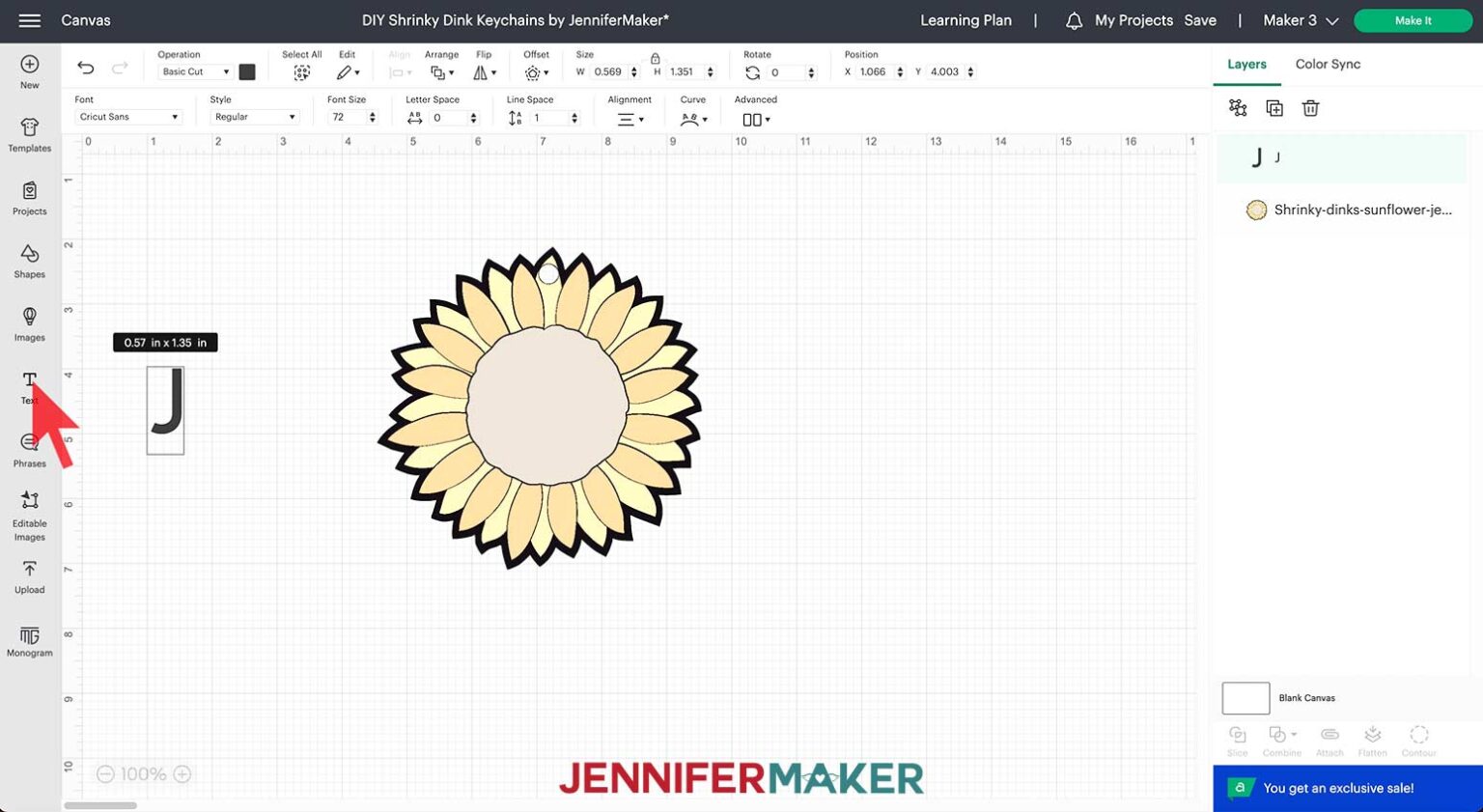1483x812 pixels.
Task: Adjust the Line Space stepper
Action: coord(574,118)
